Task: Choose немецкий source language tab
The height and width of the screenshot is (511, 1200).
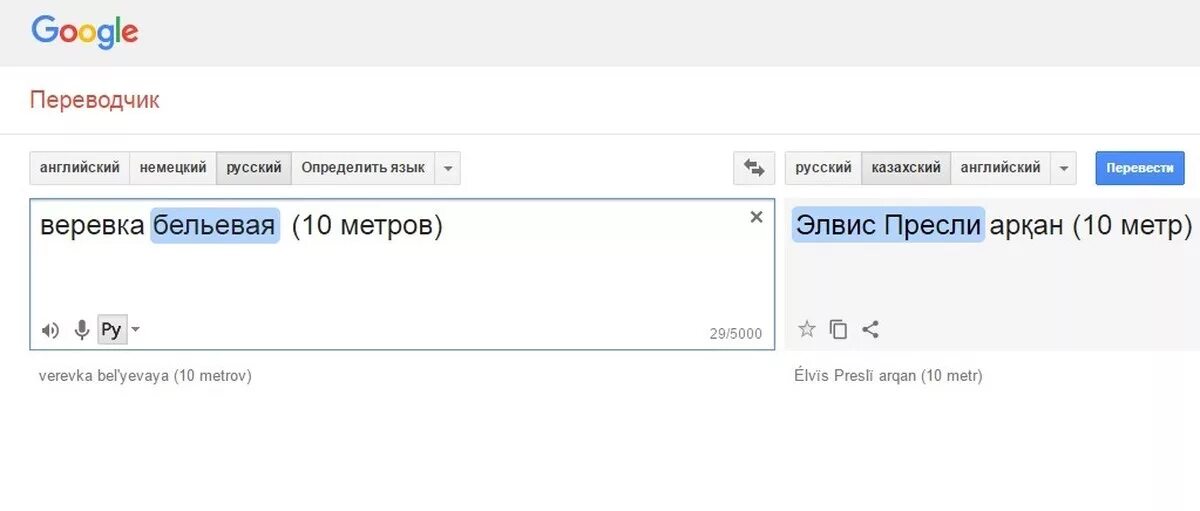Action: [173, 168]
